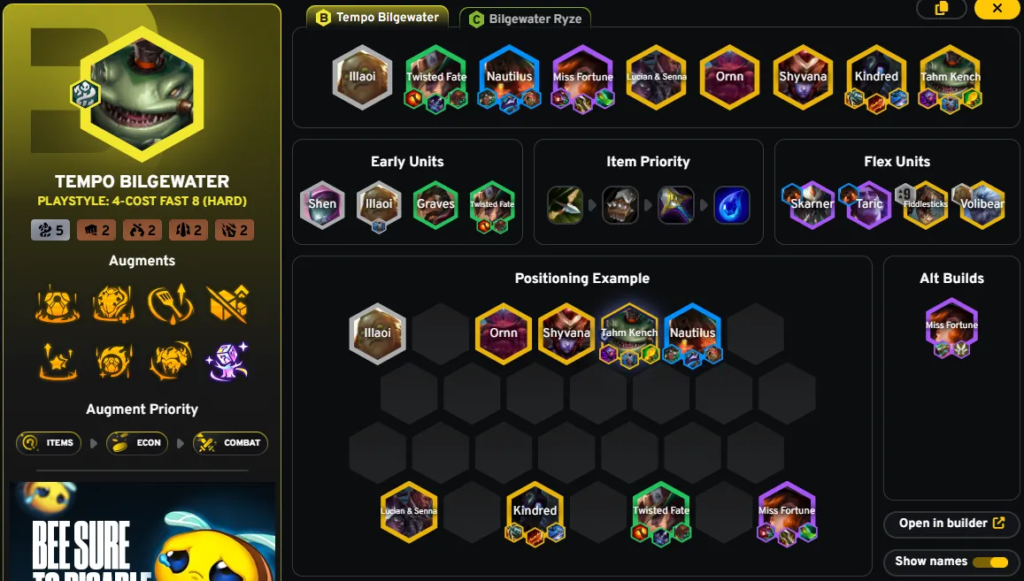
Task: Toggle the Show names switch
Action: coord(991,562)
